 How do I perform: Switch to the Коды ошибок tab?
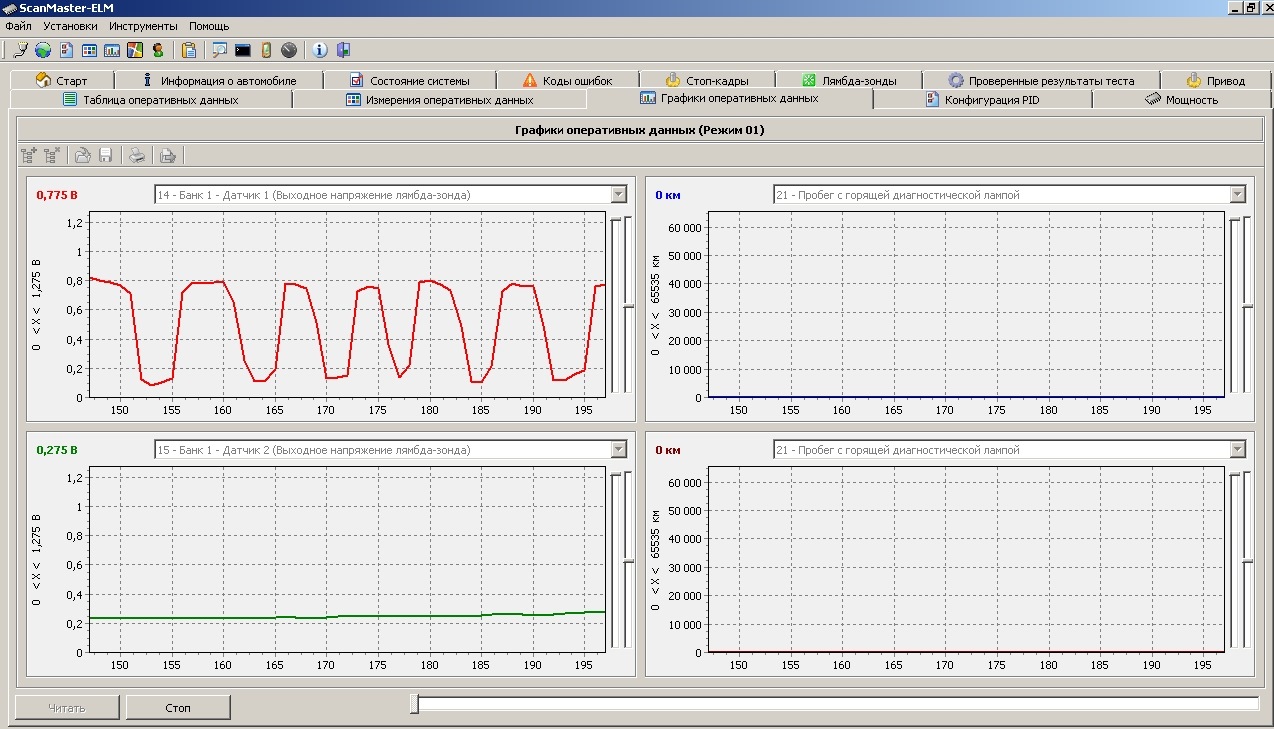pos(567,80)
